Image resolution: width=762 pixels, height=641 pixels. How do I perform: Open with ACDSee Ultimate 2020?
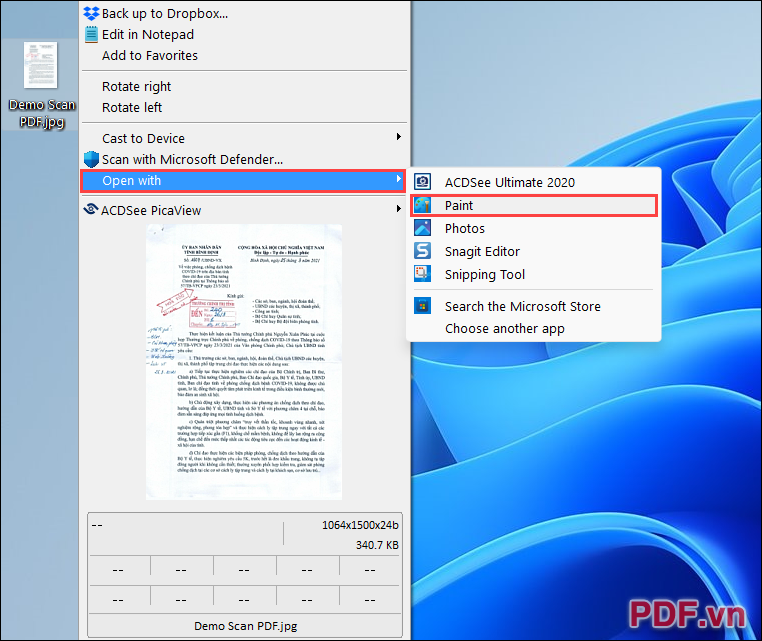pyautogui.click(x=534, y=182)
